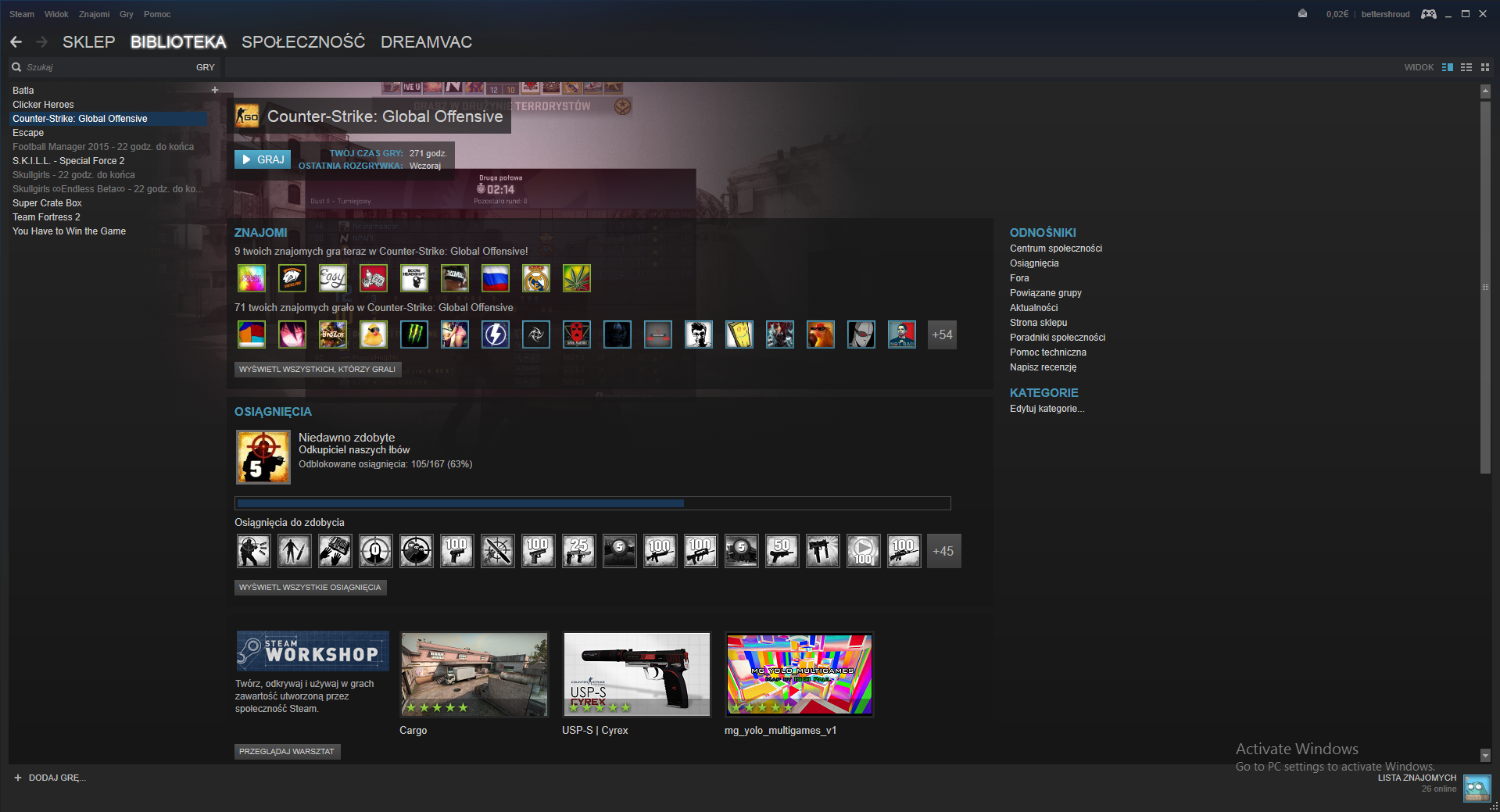Open the Steam menu
1500x812 pixels.
point(22,14)
